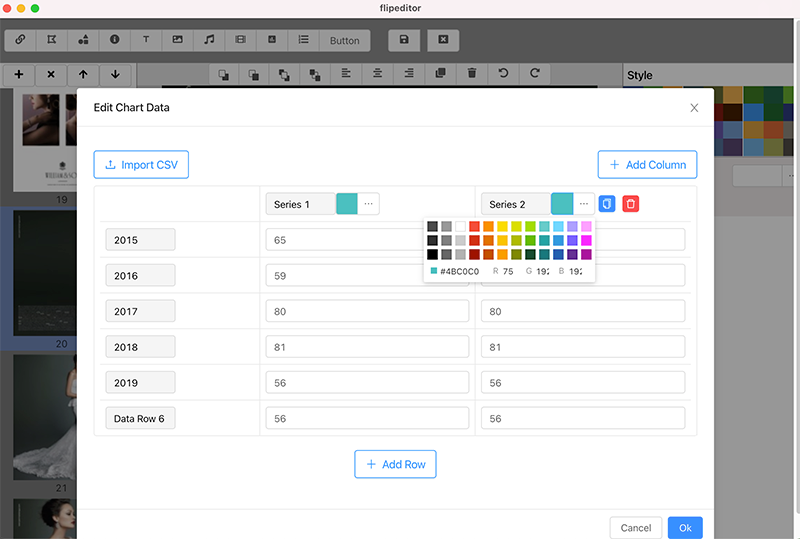Click the list icon in toolbar

click(x=304, y=40)
